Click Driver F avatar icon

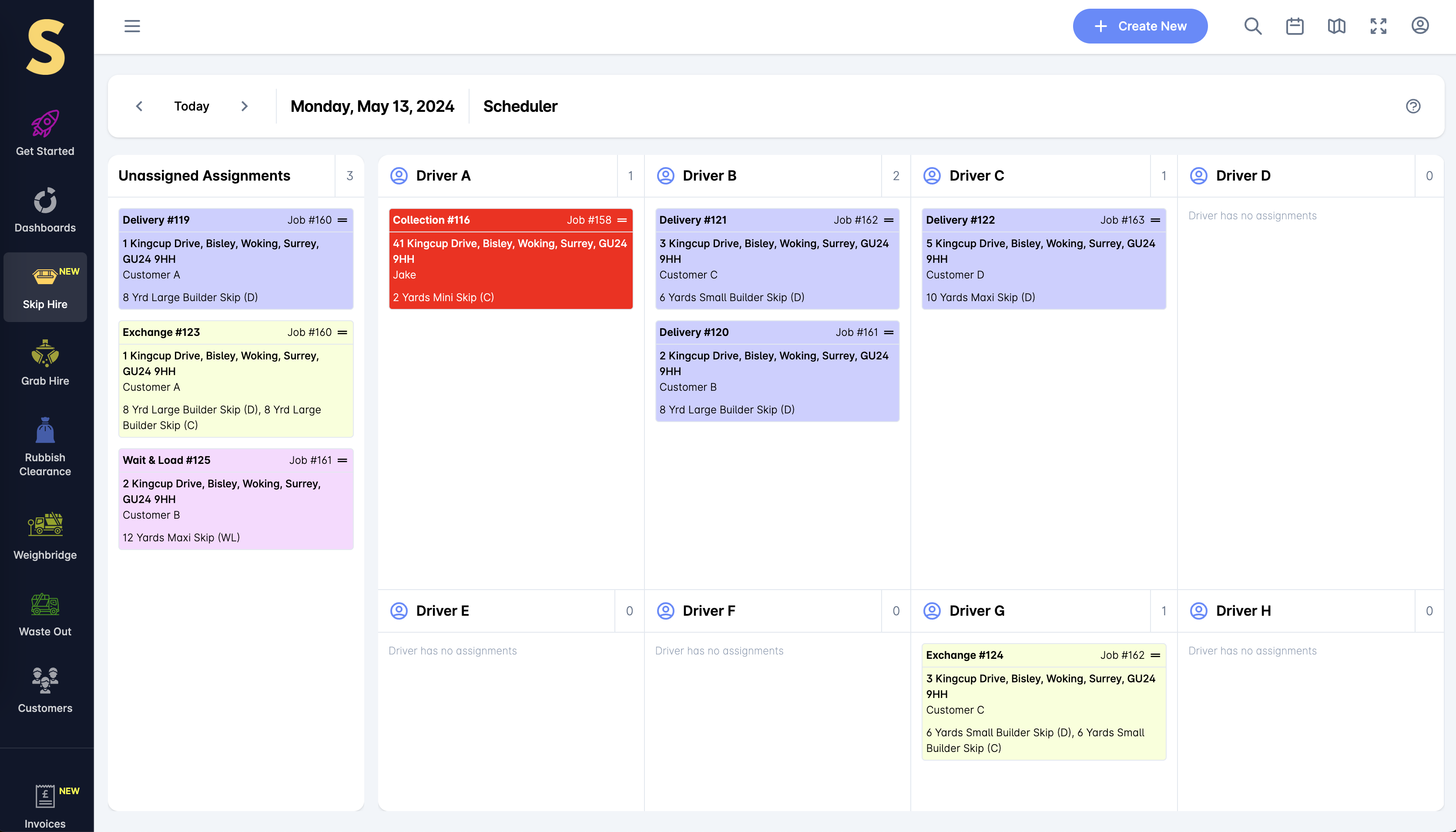pos(665,611)
